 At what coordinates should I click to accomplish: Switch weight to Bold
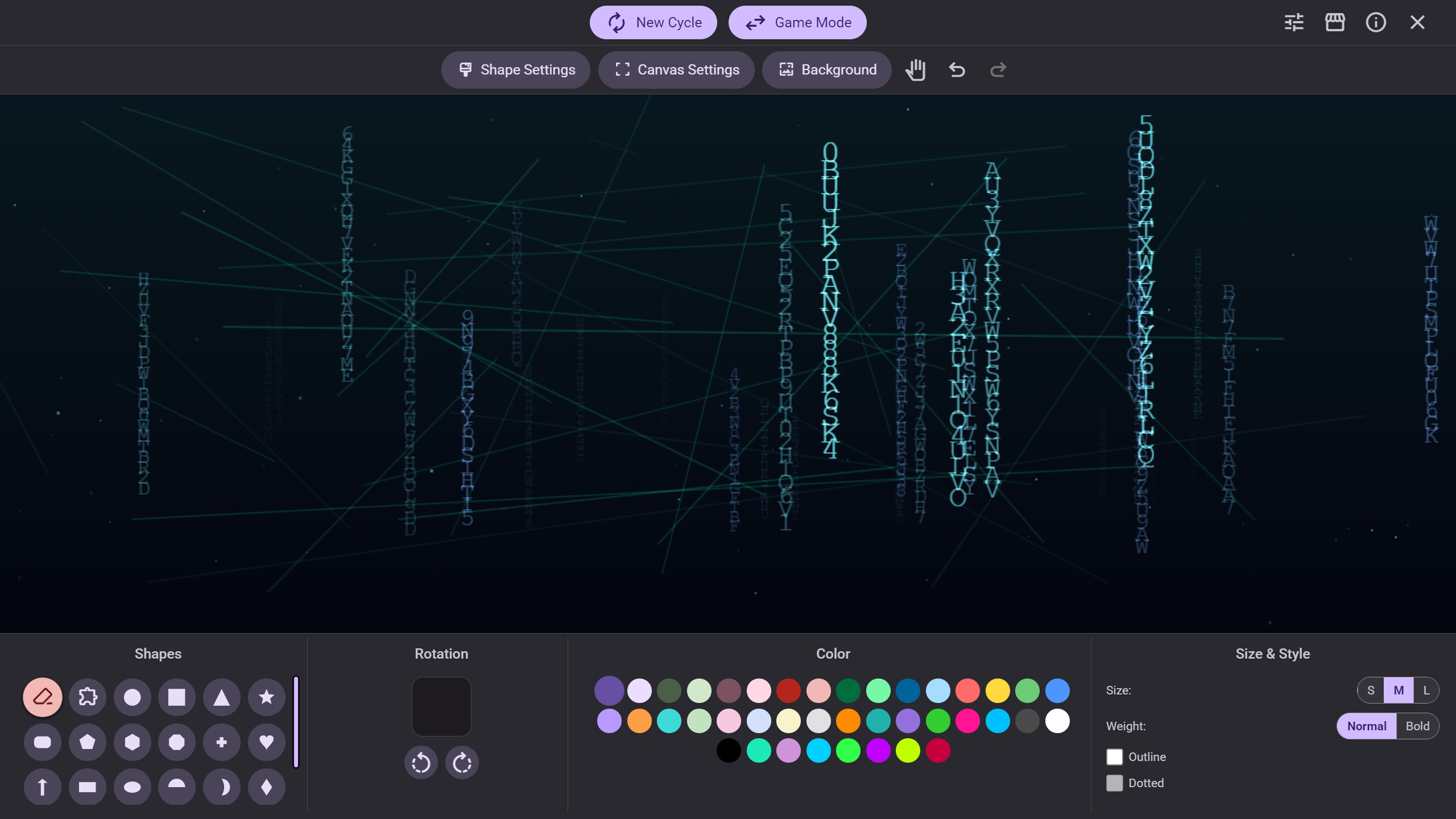click(1417, 726)
